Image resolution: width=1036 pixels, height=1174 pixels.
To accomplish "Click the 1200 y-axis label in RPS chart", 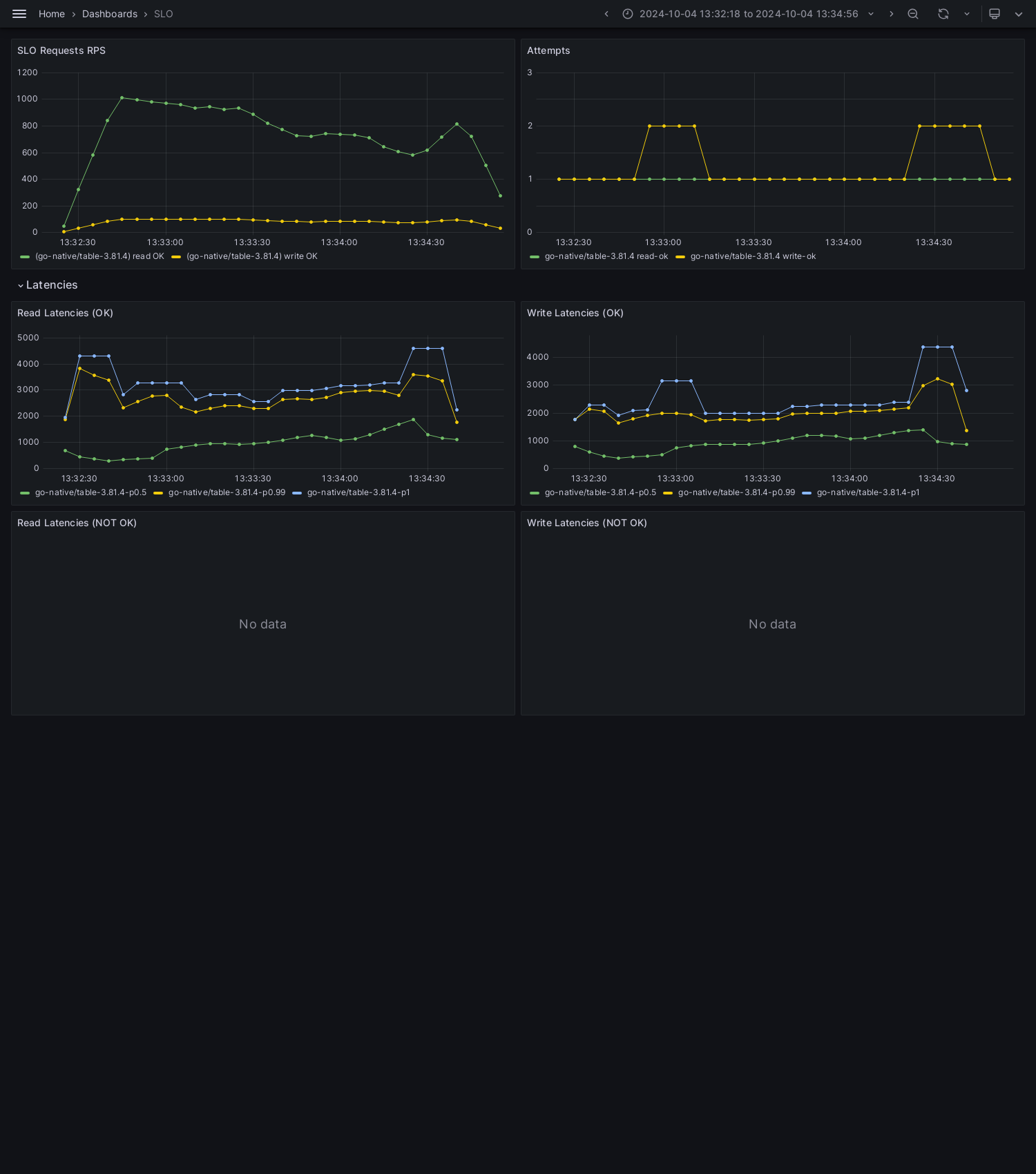I will 28,73.
